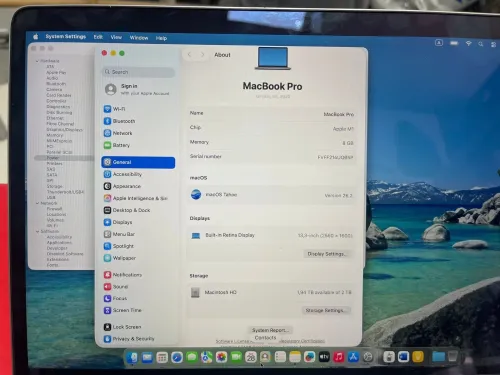Focus the Search field in System Settings
Screen dimensions: 500x375
[x=138, y=72]
